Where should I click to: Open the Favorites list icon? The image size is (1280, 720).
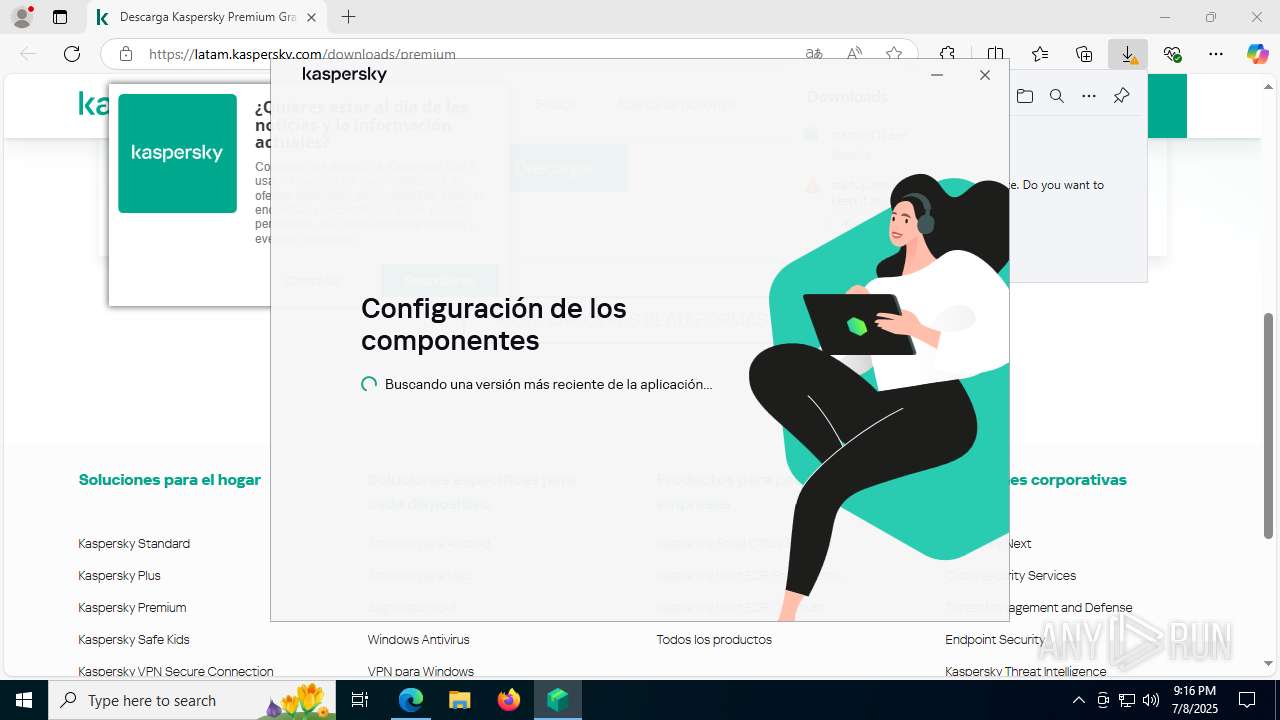click(1040, 54)
